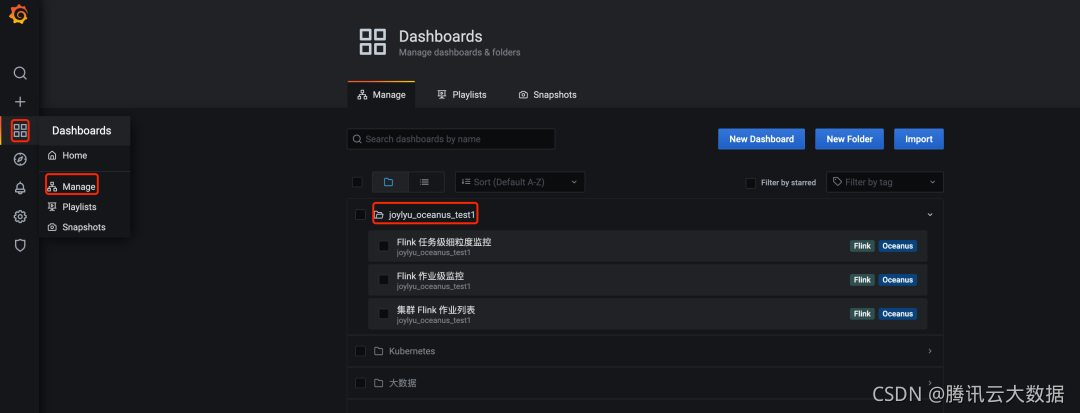
Task: Enable the Filter by starred checkbox
Action: (751, 182)
